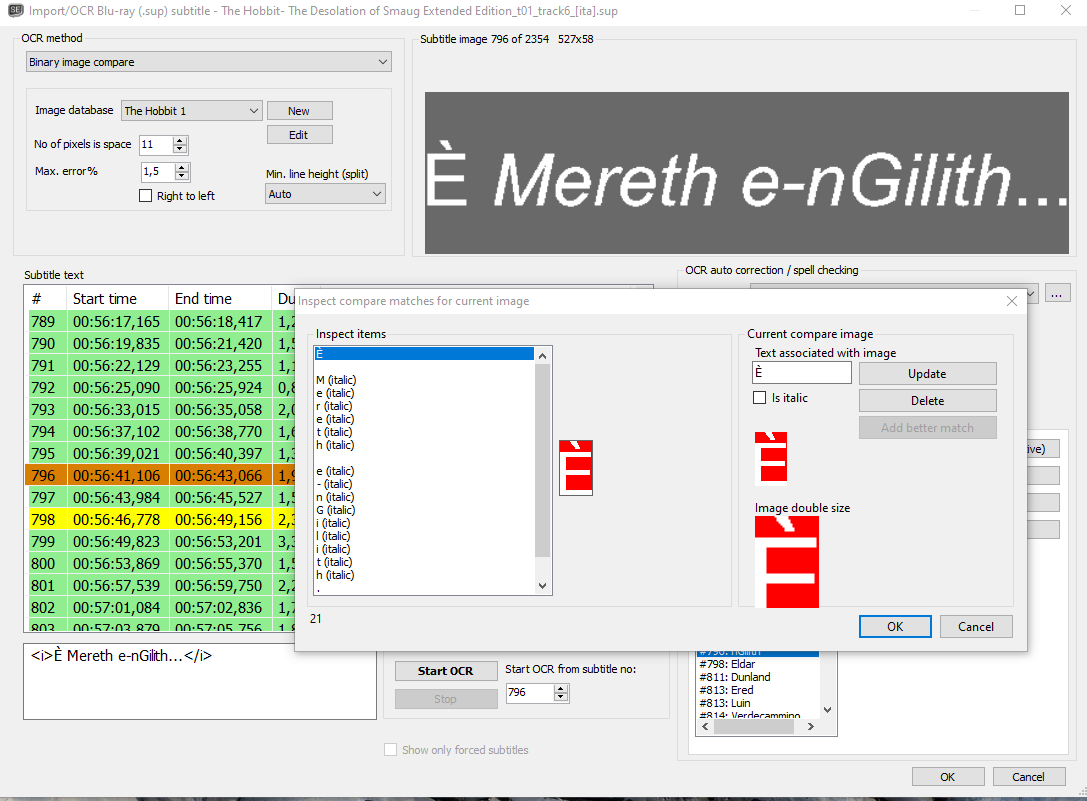Click New to create an image database
Viewport: 1087px width, 801px height.
(x=299, y=110)
